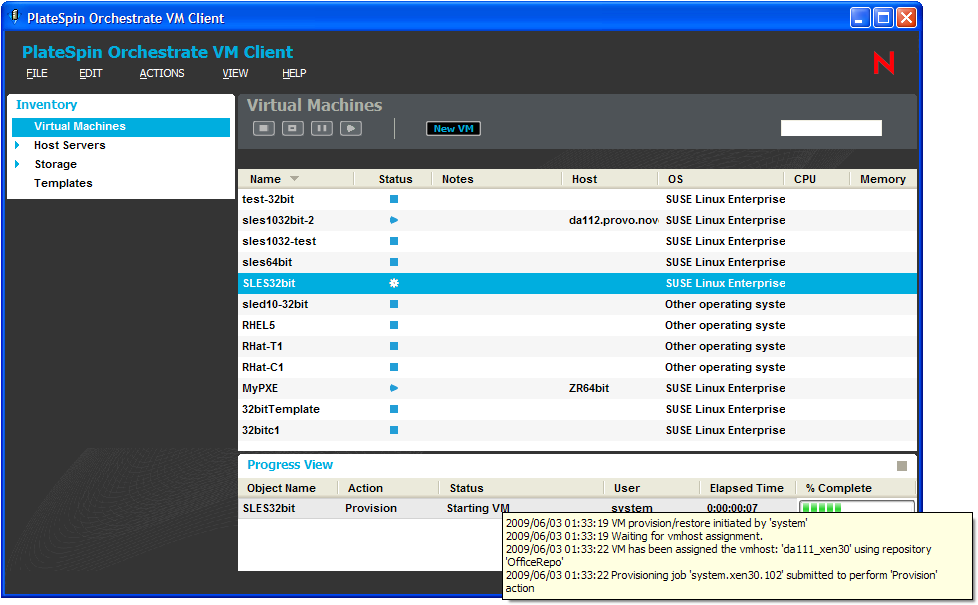978x605 pixels.
Task: Click the running status icon of MyPXE
Action: tap(394, 388)
